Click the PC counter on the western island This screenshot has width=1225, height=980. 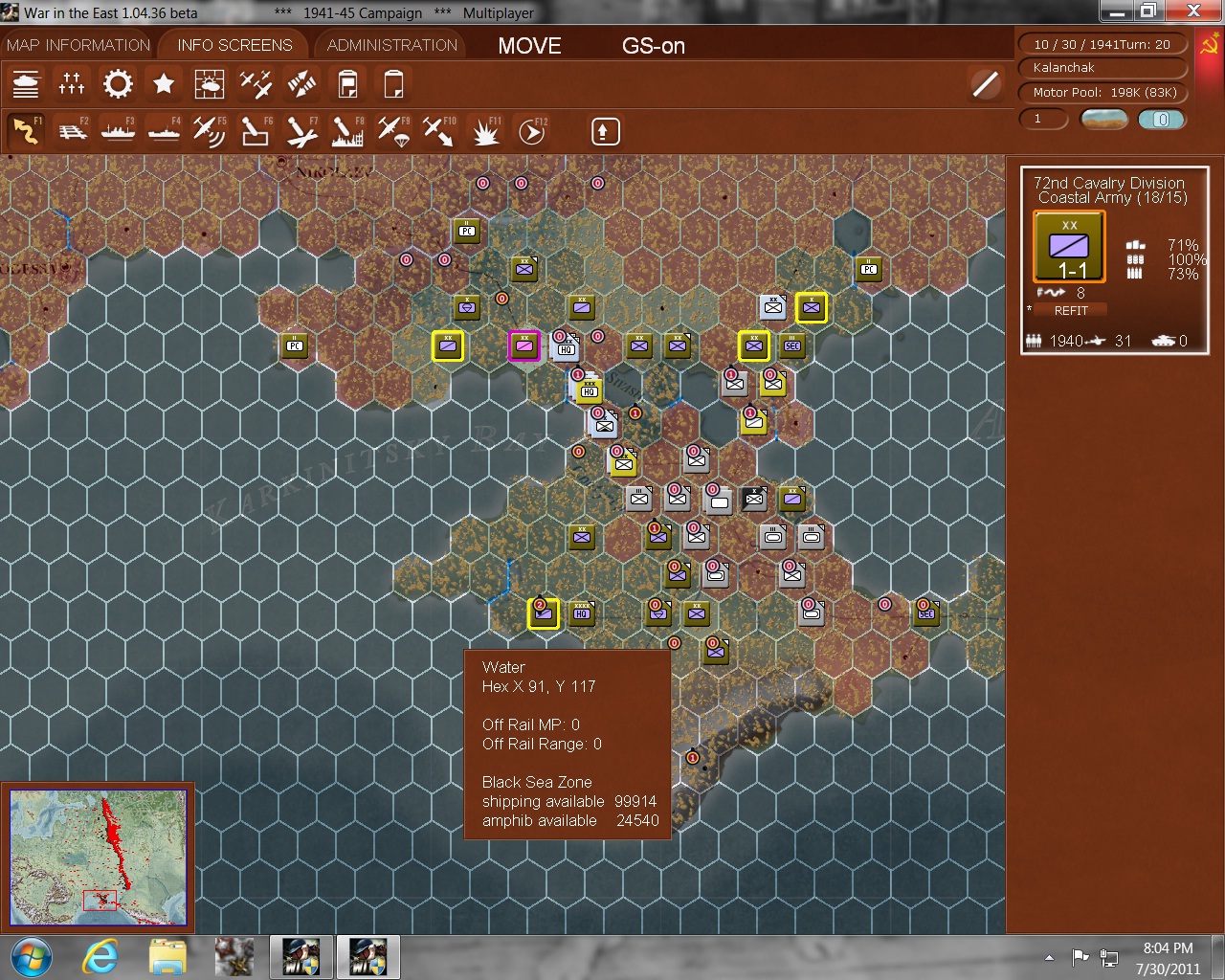click(x=294, y=345)
